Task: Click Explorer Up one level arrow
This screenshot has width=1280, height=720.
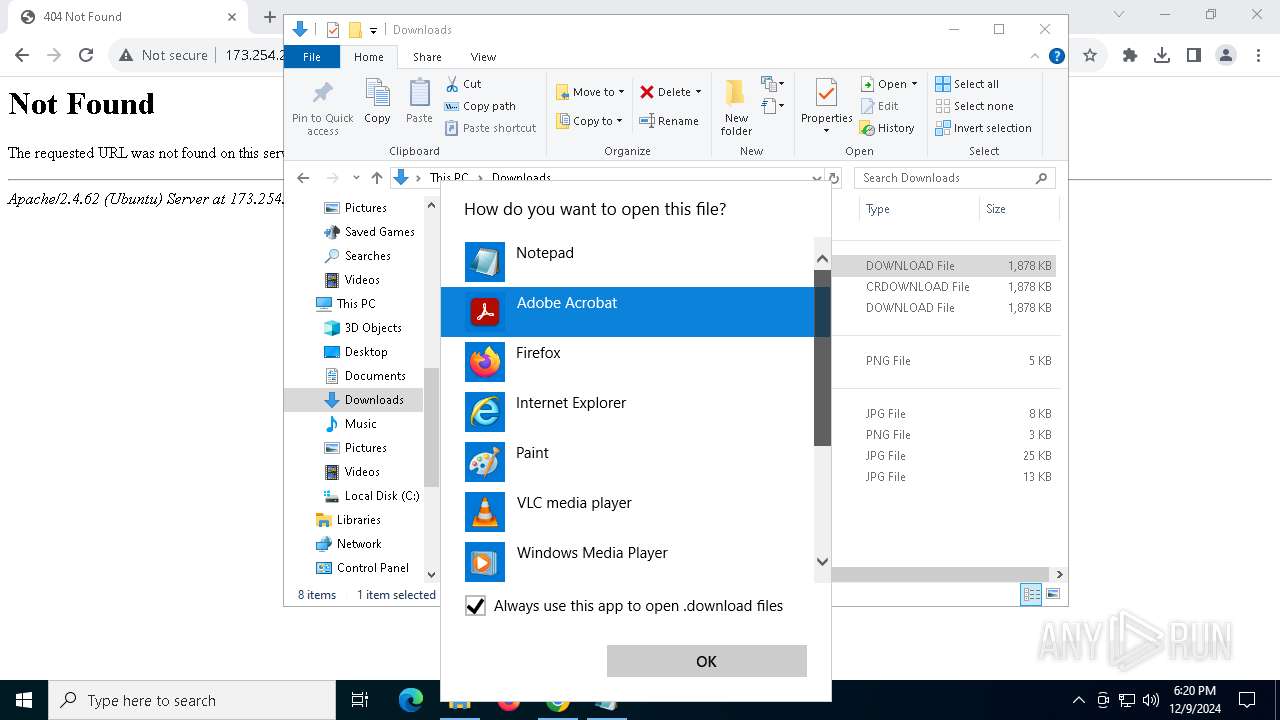Action: (376, 178)
